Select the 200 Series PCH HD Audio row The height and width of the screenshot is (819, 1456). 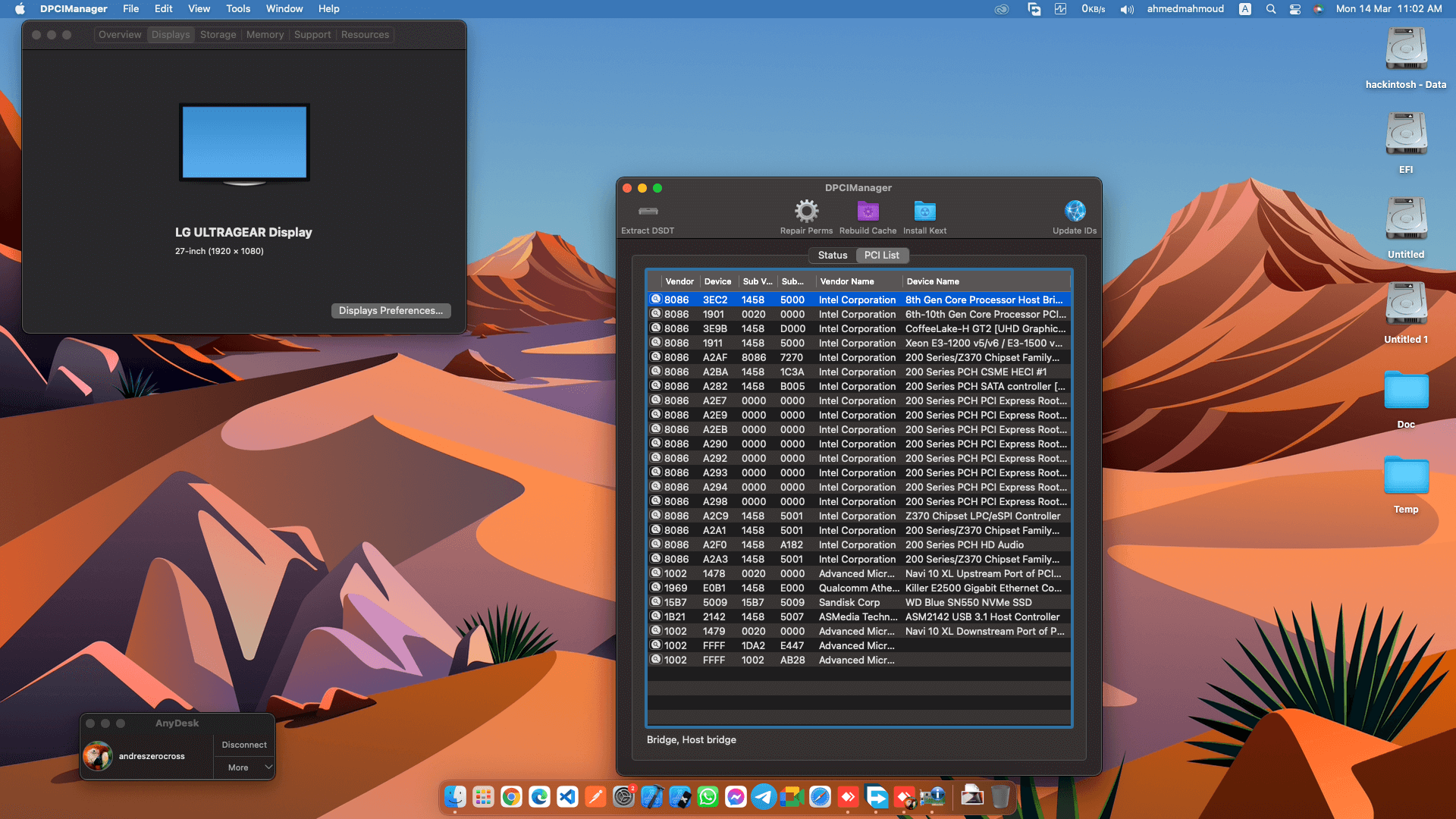point(858,544)
